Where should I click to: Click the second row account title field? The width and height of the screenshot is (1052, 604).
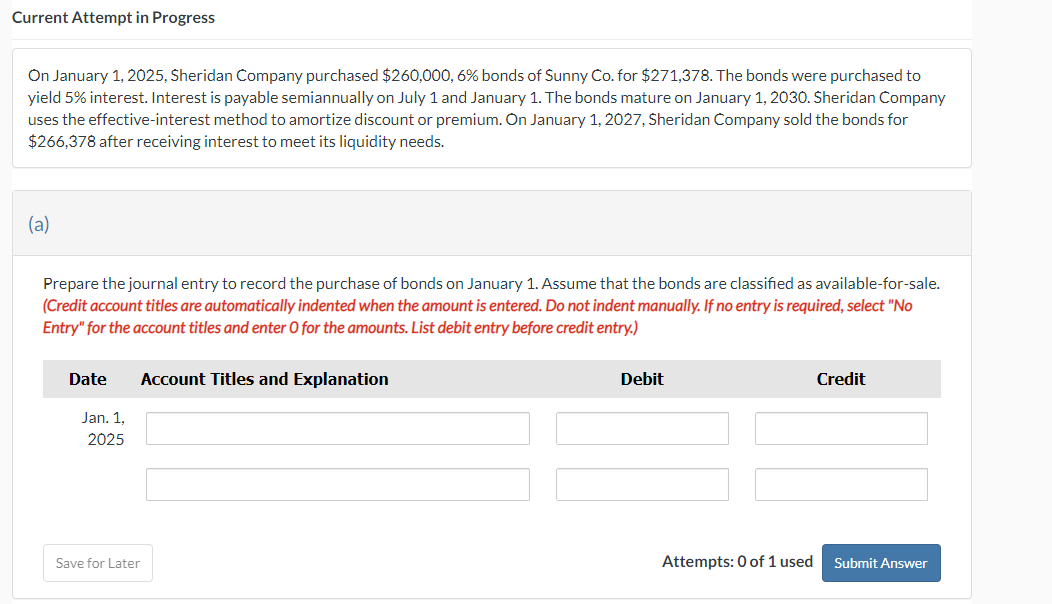pyautogui.click(x=338, y=484)
